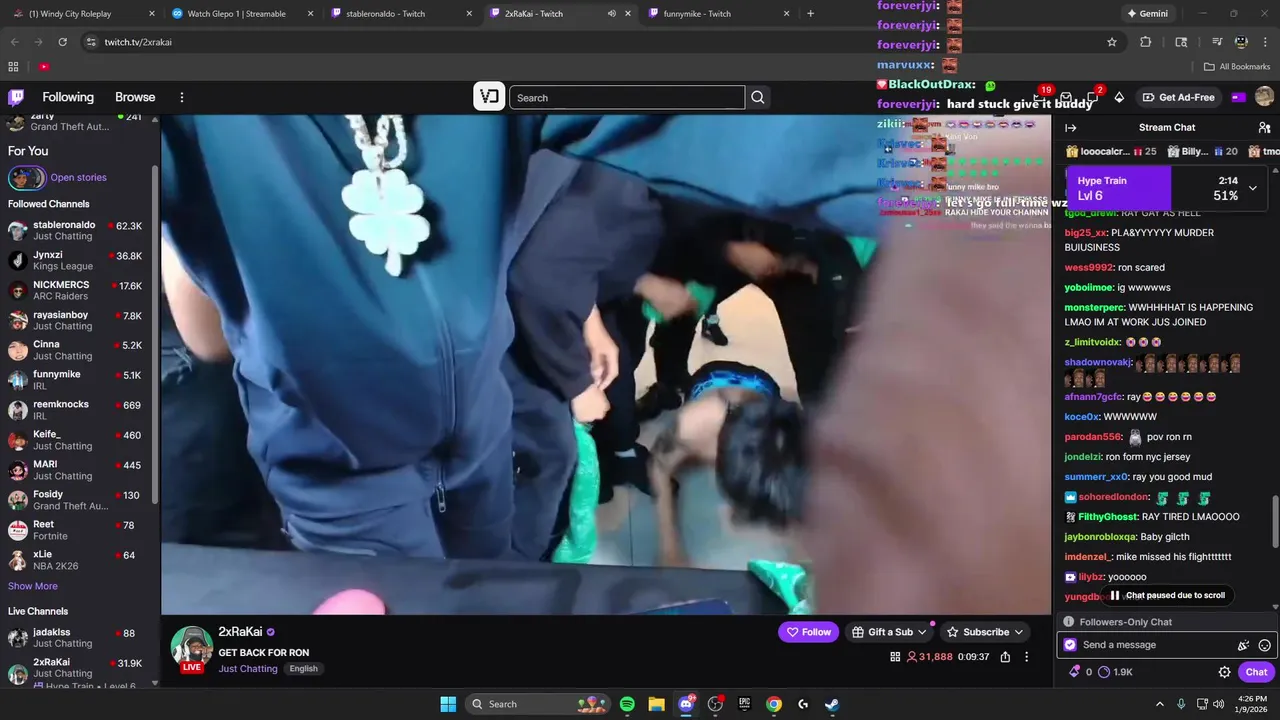Click the search magnifier button
The image size is (1280, 720).
[758, 97]
